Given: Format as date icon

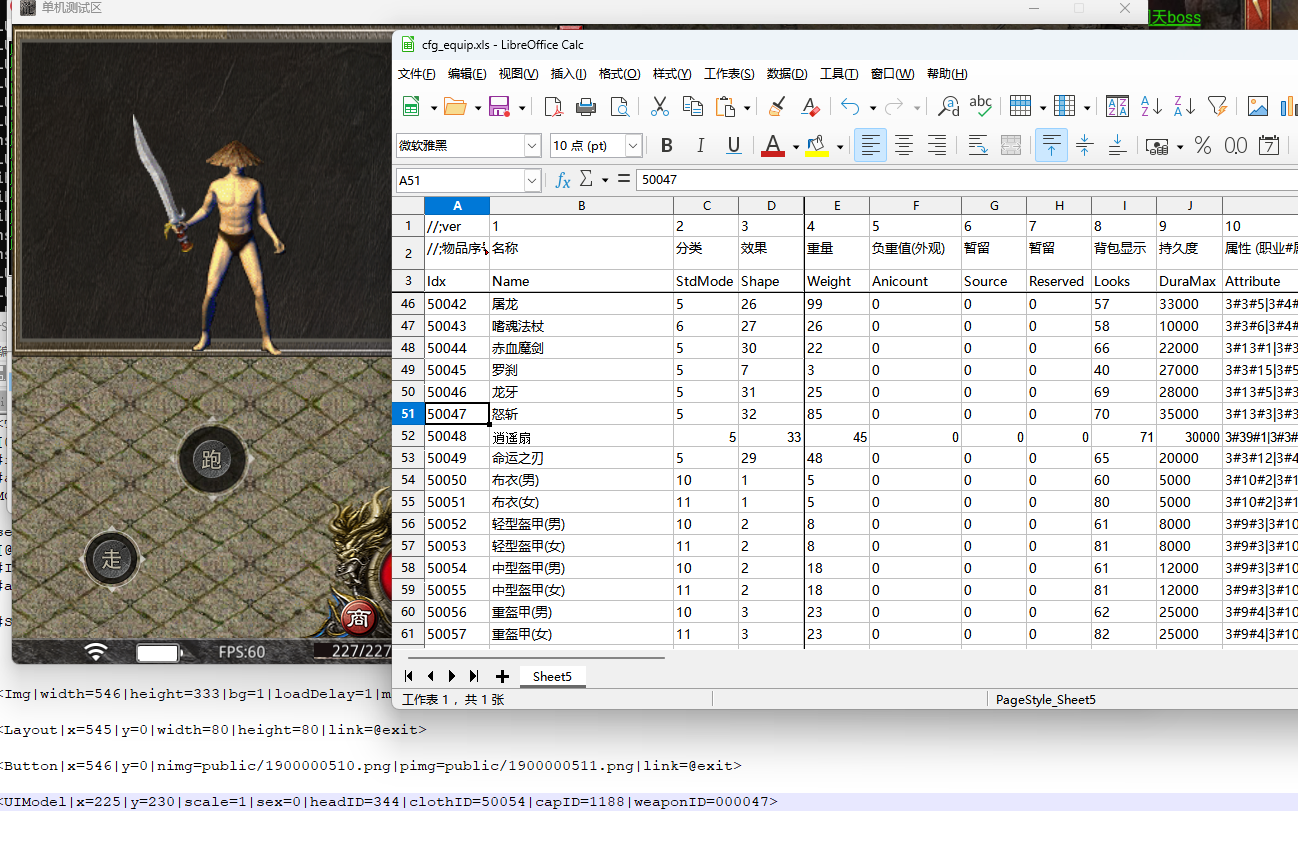Looking at the screenshot, I should [x=1269, y=146].
